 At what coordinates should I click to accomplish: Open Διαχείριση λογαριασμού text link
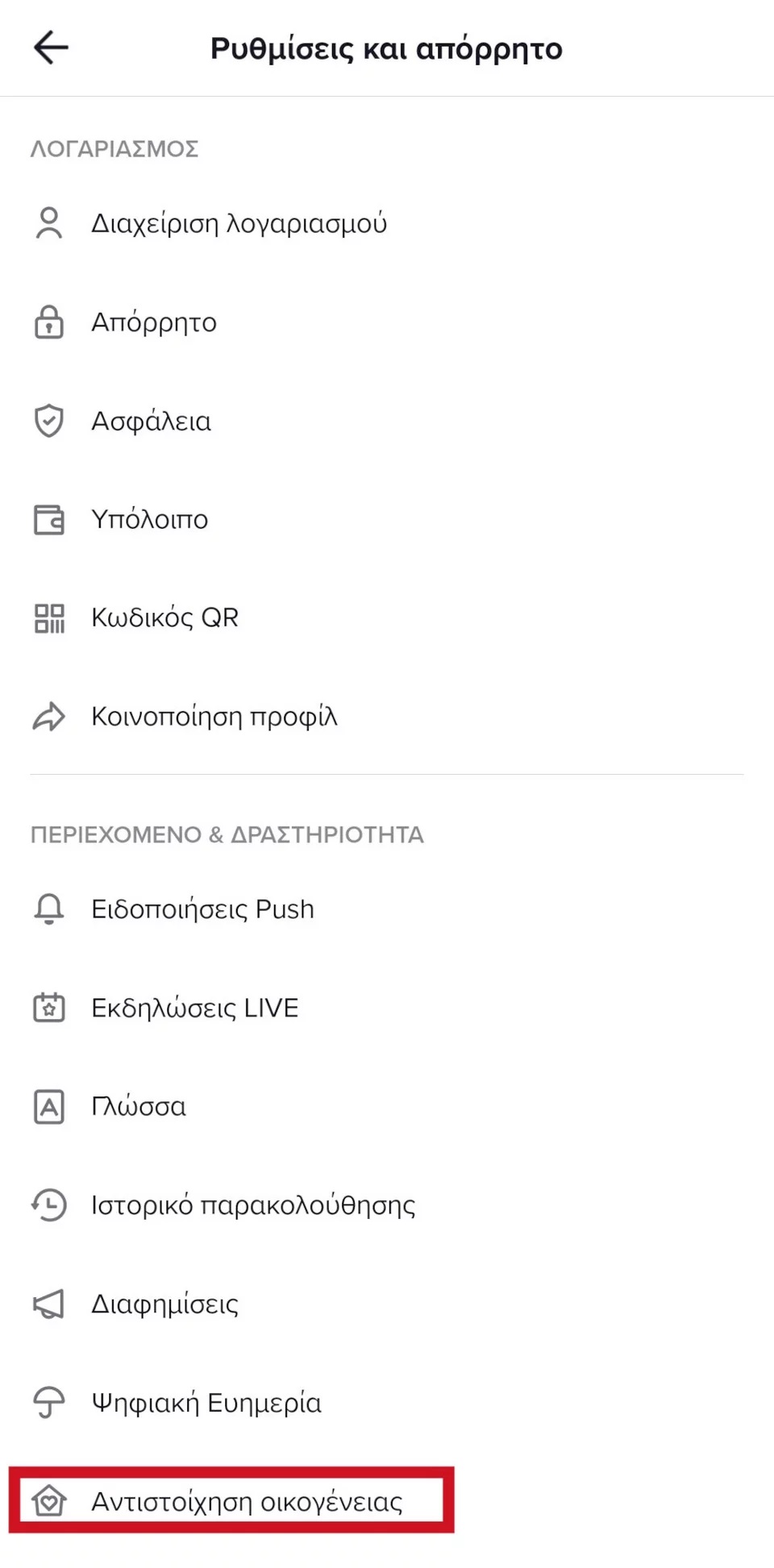coord(239,223)
